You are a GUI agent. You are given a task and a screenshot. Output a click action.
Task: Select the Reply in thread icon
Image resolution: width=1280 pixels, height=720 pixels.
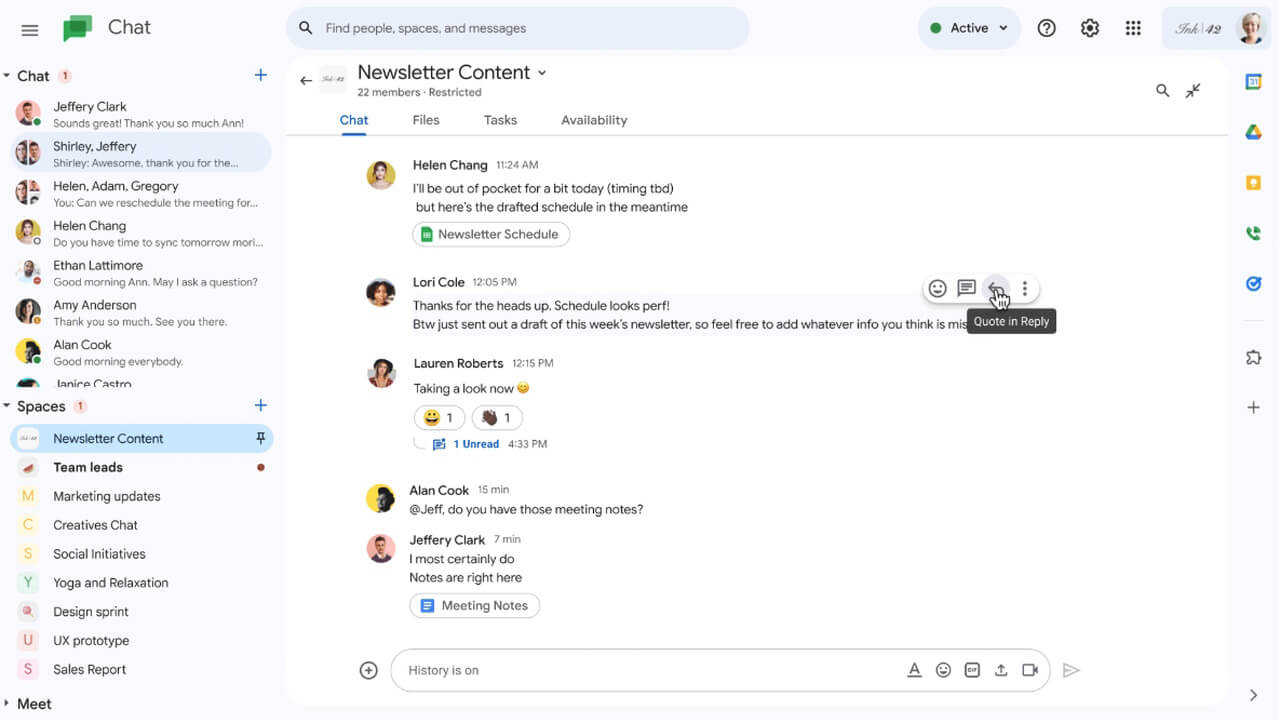pos(965,288)
